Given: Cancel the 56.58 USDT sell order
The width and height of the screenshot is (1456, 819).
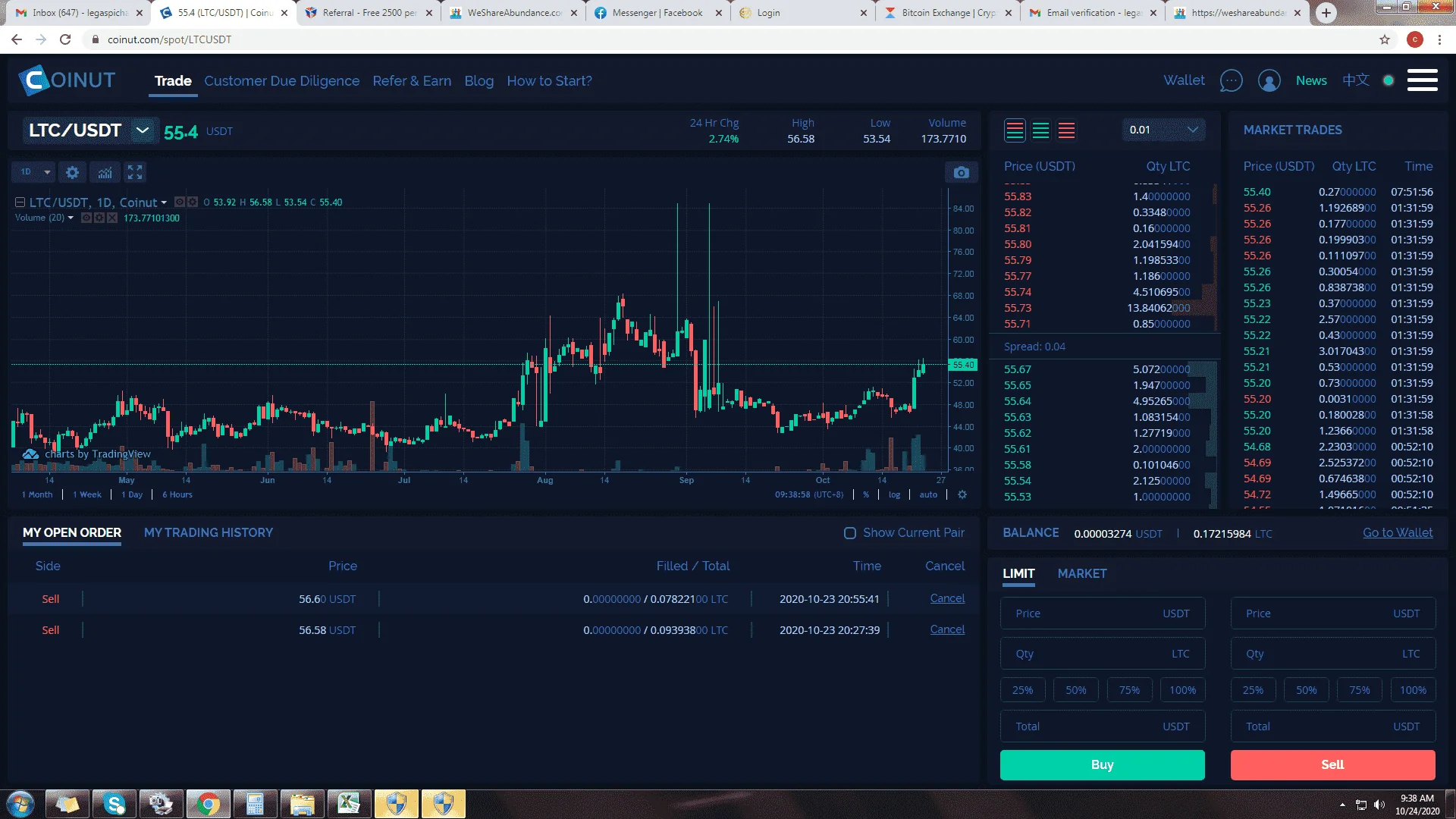Looking at the screenshot, I should point(947,629).
